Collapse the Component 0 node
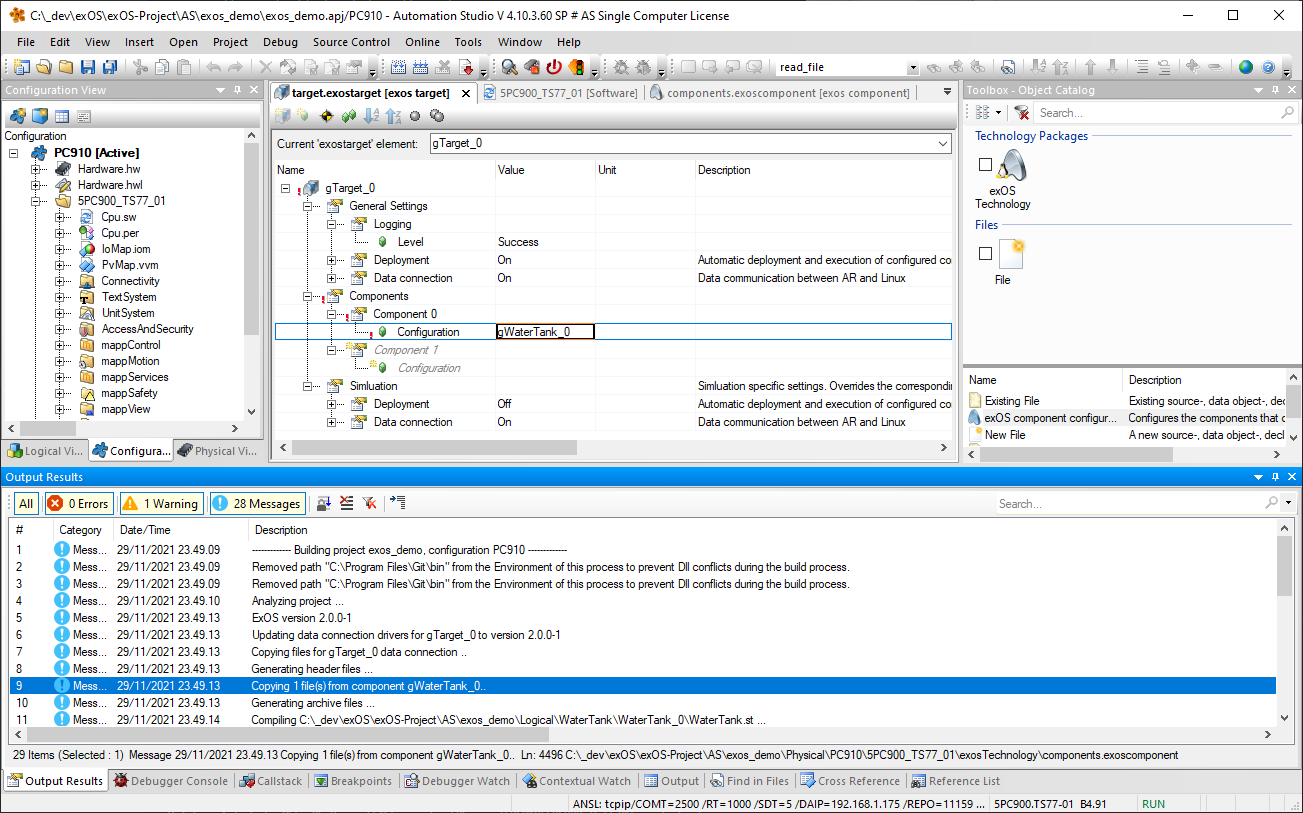Screen dimensions: 1303x813 point(332,314)
